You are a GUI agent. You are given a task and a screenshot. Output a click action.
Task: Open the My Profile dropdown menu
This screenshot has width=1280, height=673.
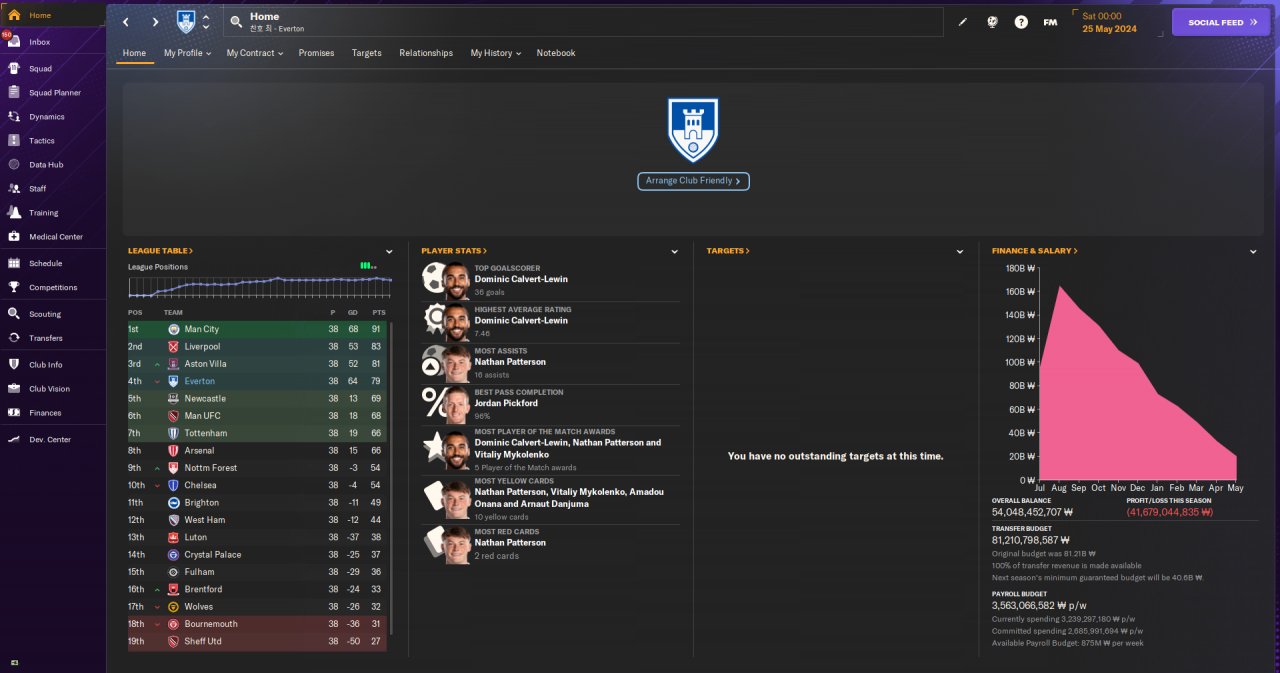[x=187, y=53]
